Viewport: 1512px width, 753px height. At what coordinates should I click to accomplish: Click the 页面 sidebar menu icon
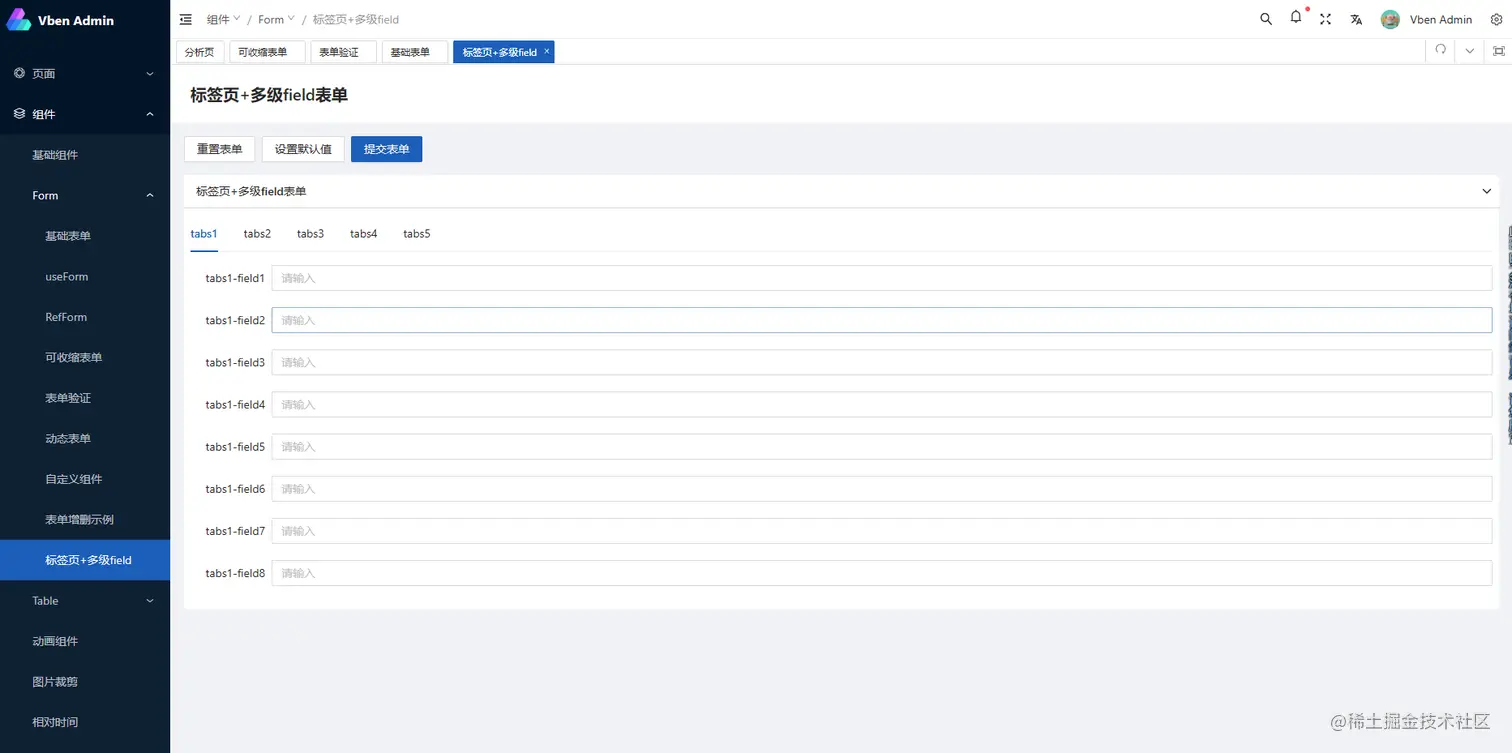pos(19,73)
